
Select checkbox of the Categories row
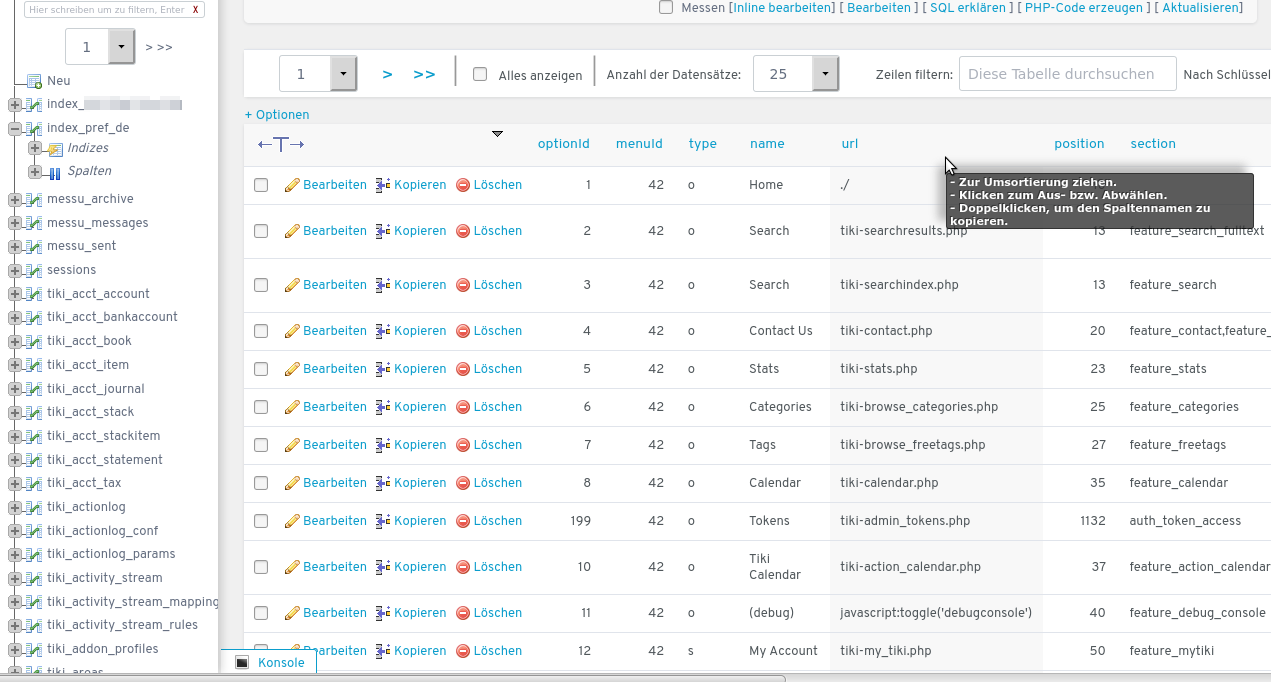(x=261, y=407)
